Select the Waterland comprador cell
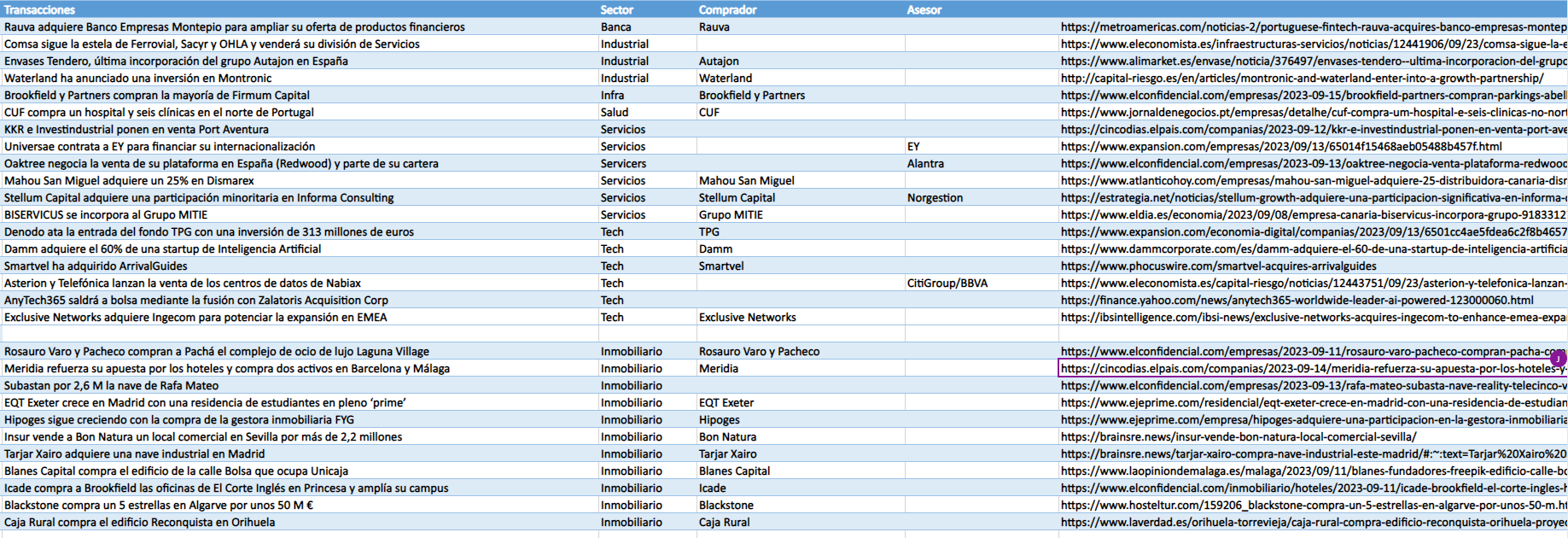1568x538 pixels. point(801,78)
